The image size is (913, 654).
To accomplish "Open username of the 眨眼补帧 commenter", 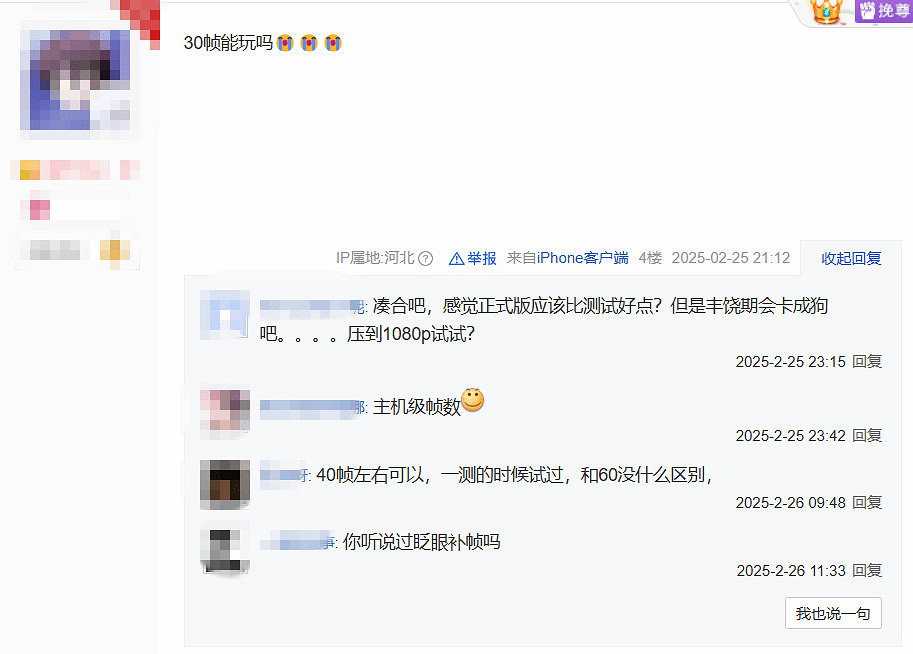I will pos(298,543).
